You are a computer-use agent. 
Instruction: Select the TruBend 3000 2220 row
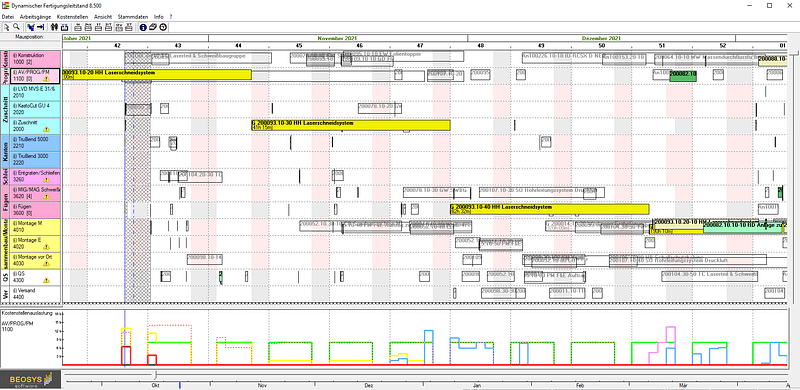[x=35, y=159]
